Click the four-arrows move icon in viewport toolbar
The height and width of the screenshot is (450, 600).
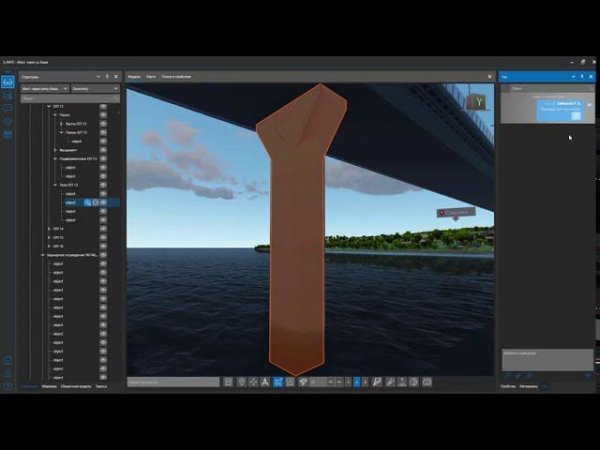pos(253,382)
